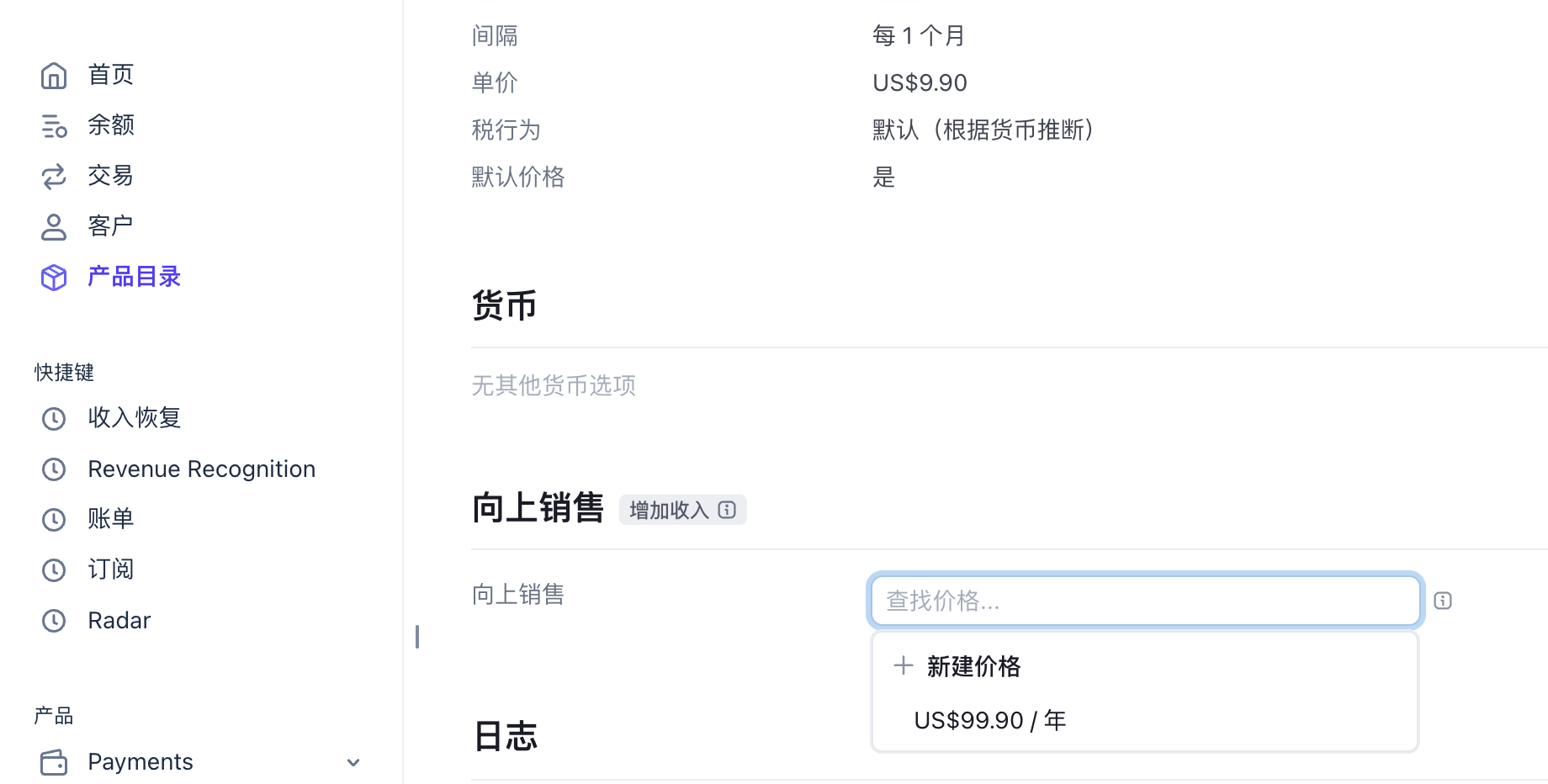Choose 新建价格 in the dropdown list

973,666
